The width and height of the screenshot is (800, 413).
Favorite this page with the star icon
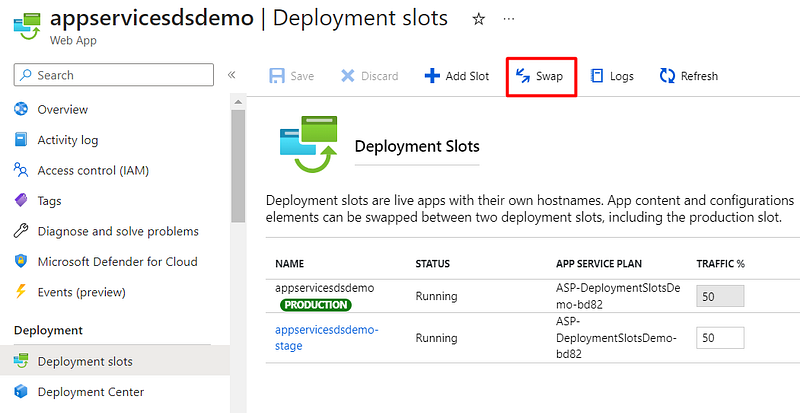pos(478,19)
